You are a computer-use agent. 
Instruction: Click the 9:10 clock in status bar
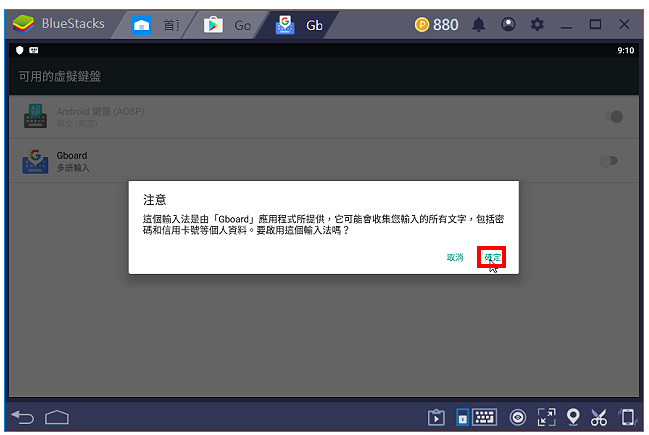tap(625, 50)
